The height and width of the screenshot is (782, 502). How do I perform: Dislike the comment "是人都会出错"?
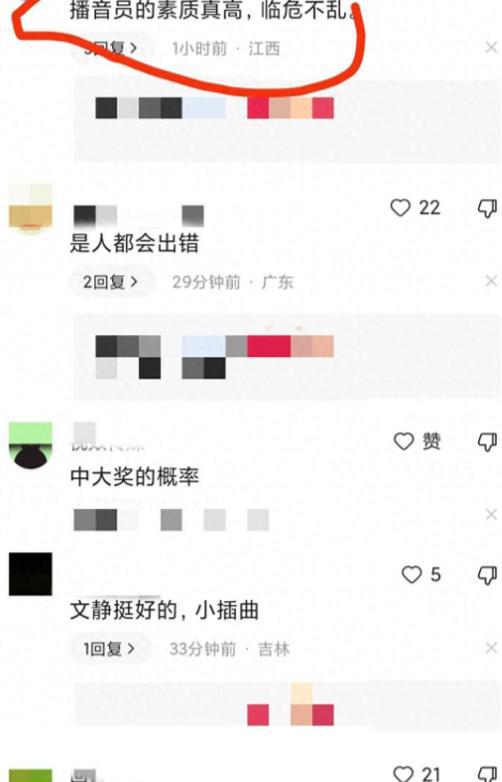pyautogui.click(x=487, y=208)
